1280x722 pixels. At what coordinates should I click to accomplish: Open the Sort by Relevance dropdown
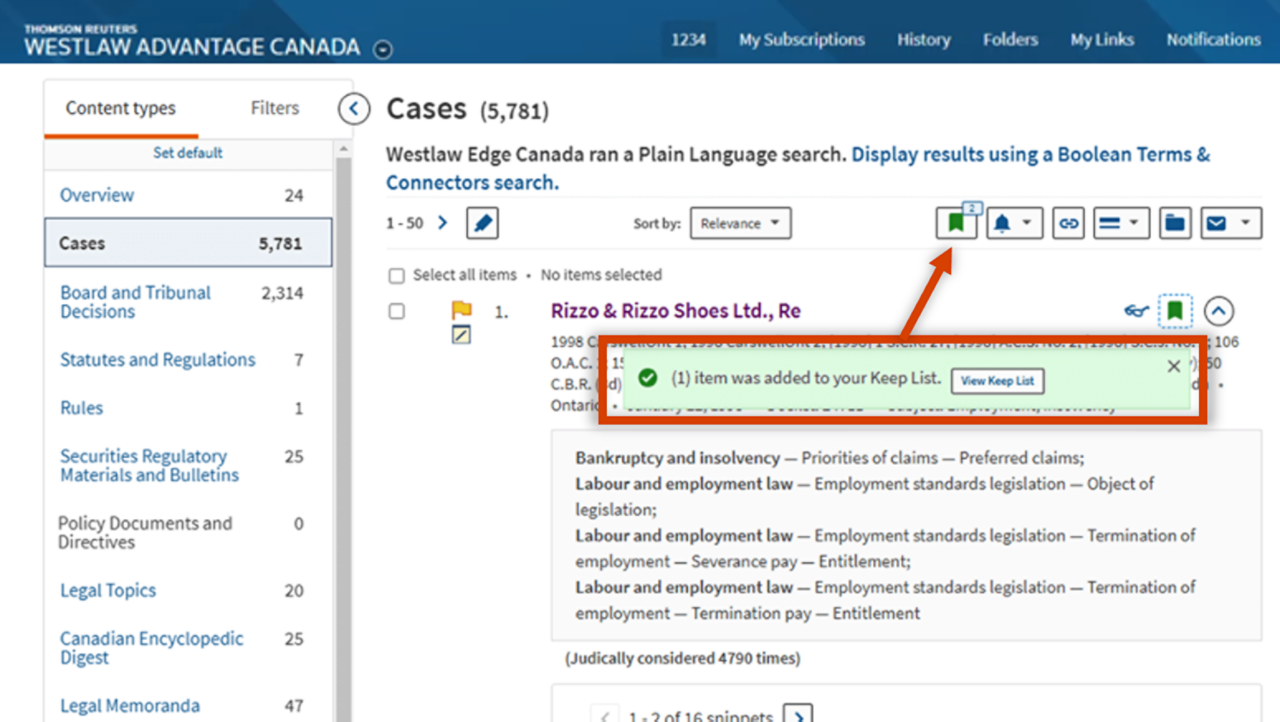[x=740, y=224]
